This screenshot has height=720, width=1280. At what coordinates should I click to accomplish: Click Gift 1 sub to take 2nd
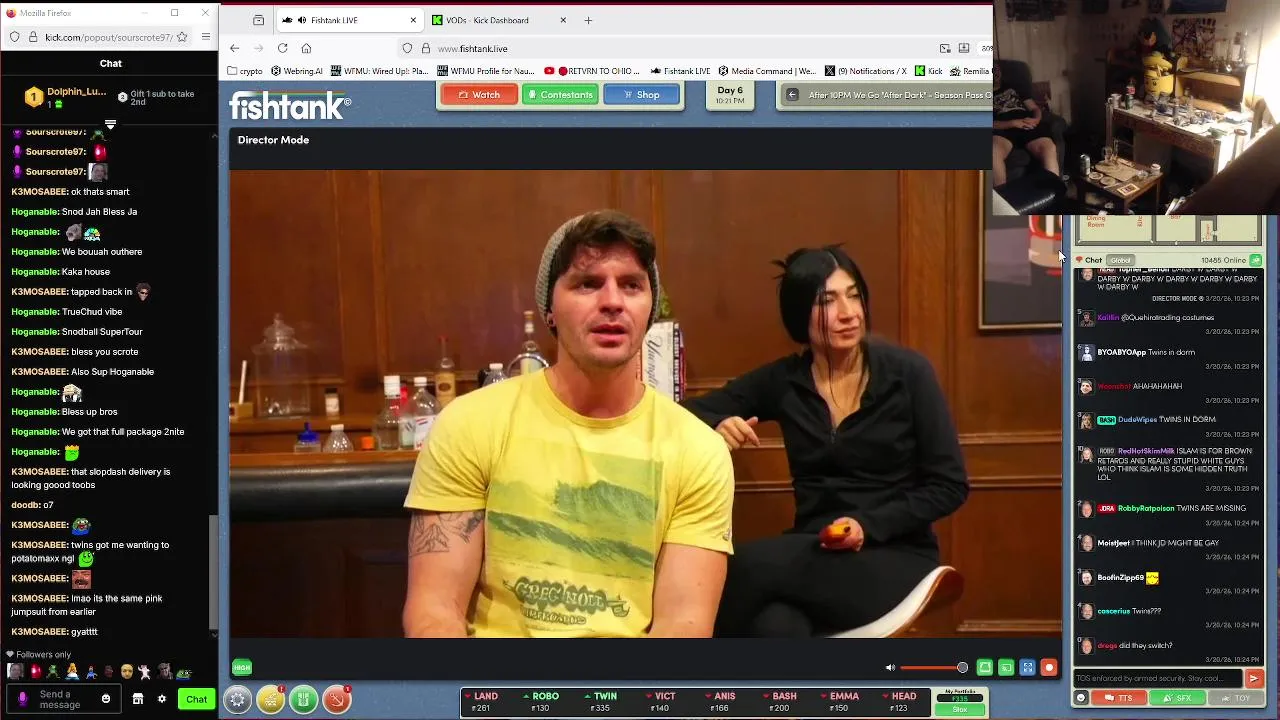[156, 97]
